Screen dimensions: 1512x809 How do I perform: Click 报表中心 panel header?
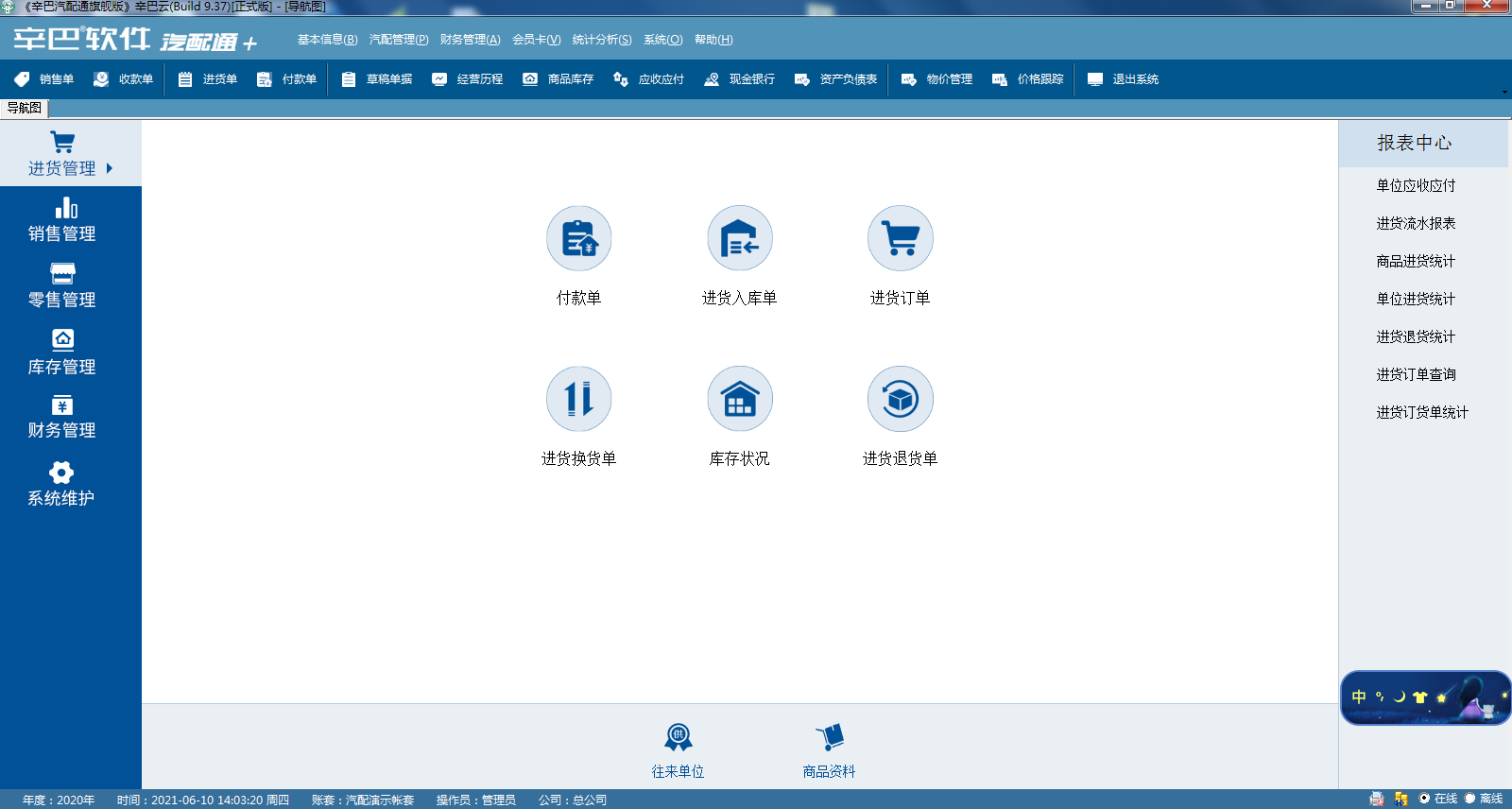(x=1423, y=144)
